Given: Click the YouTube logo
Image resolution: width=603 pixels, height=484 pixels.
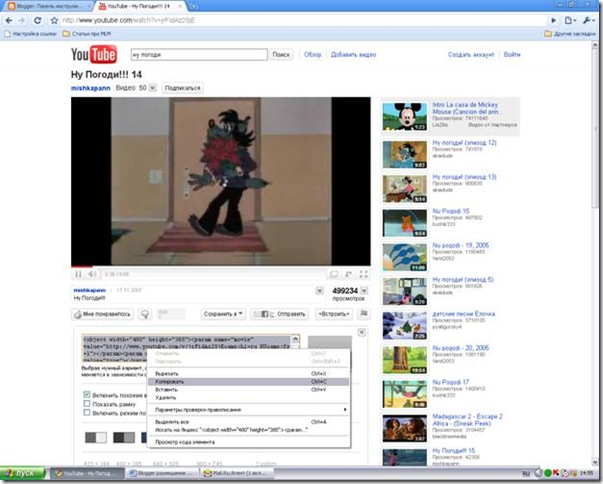Looking at the screenshot, I should click(x=94, y=54).
